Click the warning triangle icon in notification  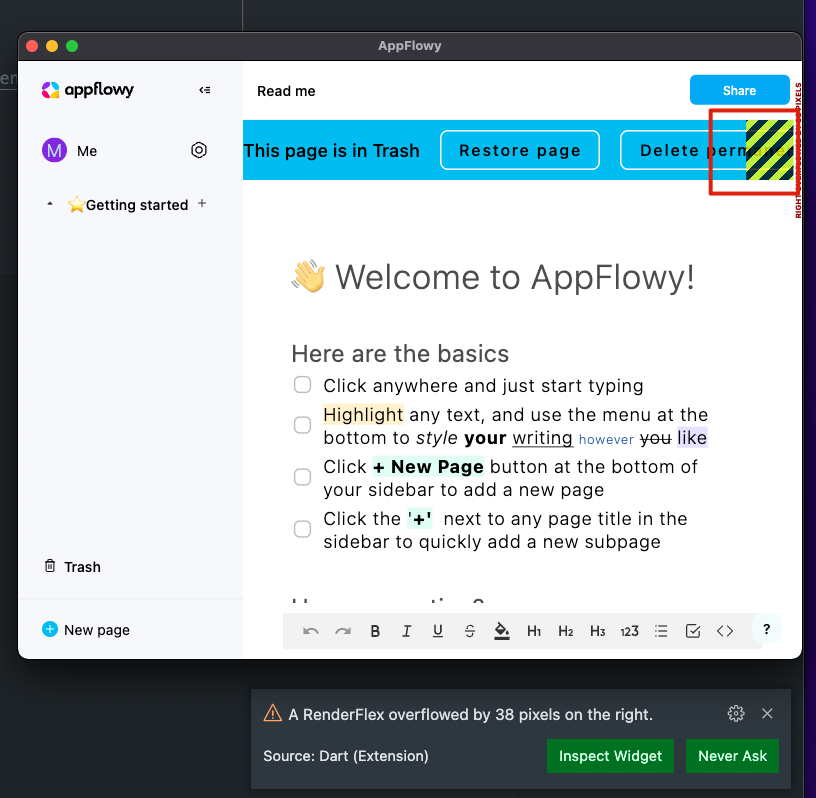(x=273, y=713)
